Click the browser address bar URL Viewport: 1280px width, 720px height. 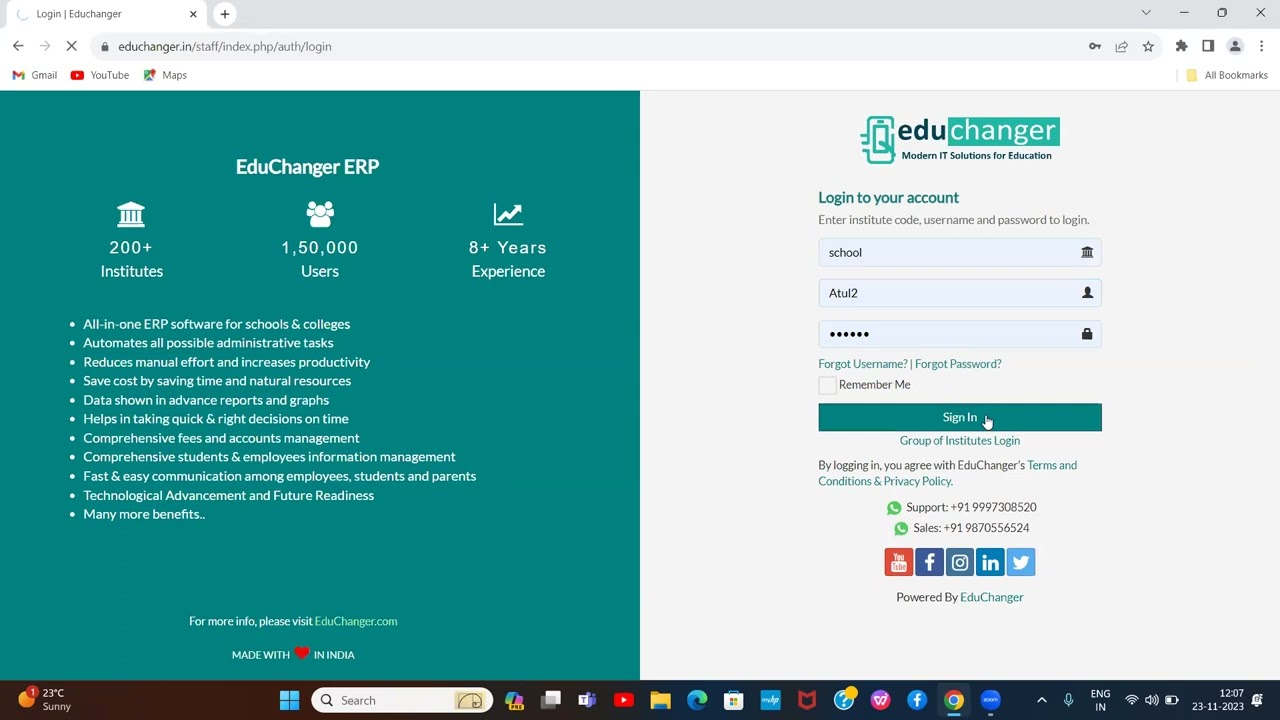tap(224, 46)
